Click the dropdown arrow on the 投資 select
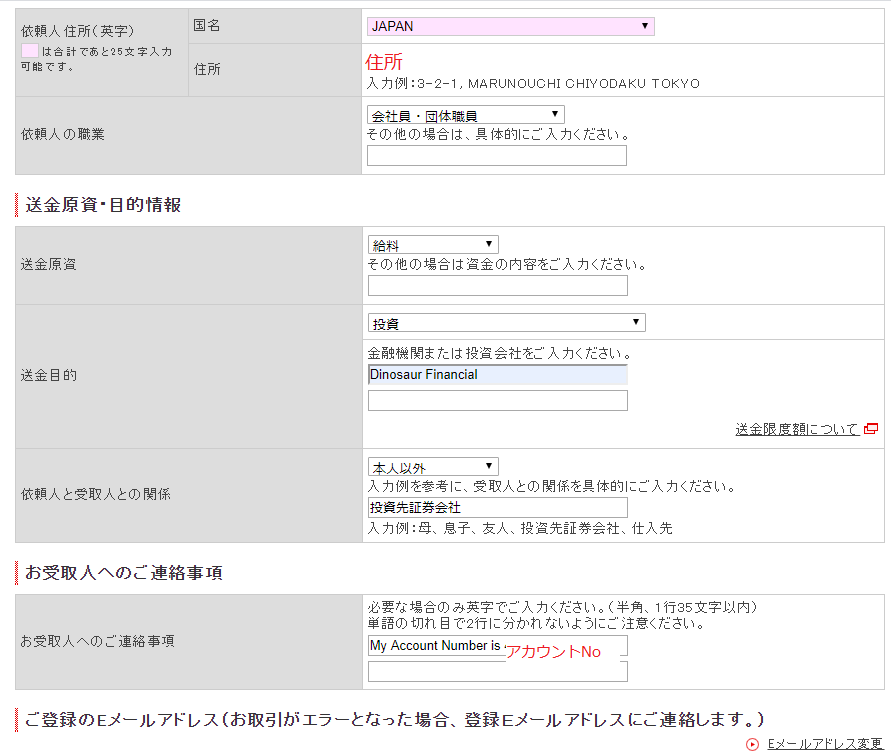This screenshot has width=891, height=755. pyautogui.click(x=636, y=322)
